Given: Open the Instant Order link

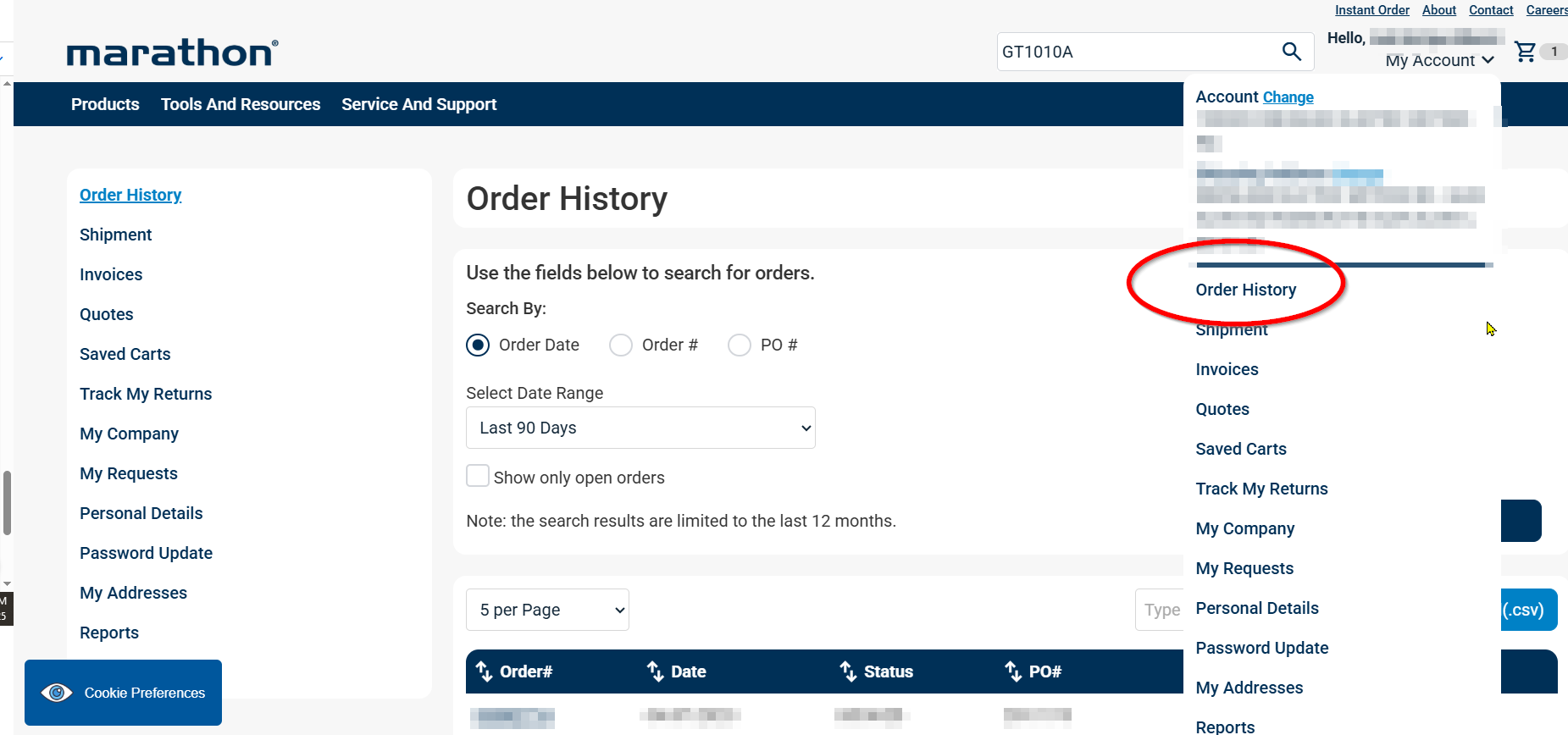Looking at the screenshot, I should pyautogui.click(x=1371, y=10).
